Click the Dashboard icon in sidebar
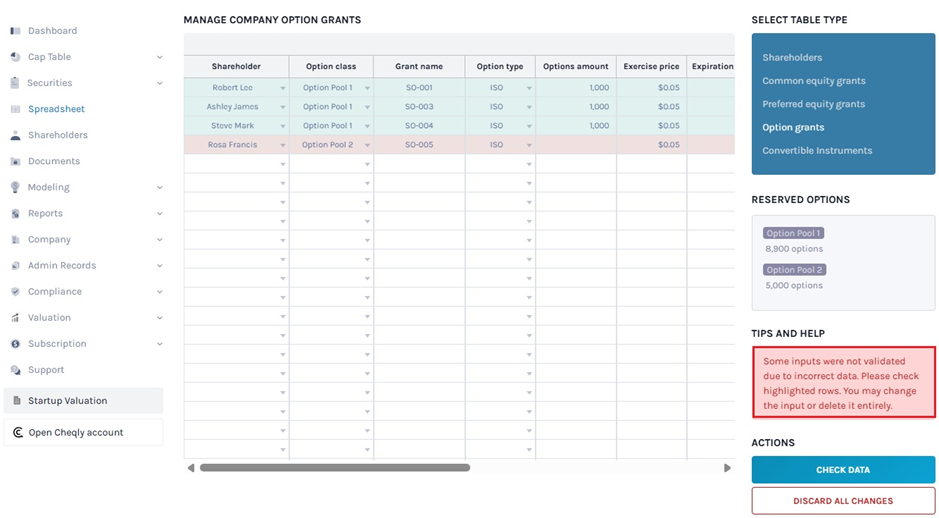The height and width of the screenshot is (518, 939). coord(15,31)
